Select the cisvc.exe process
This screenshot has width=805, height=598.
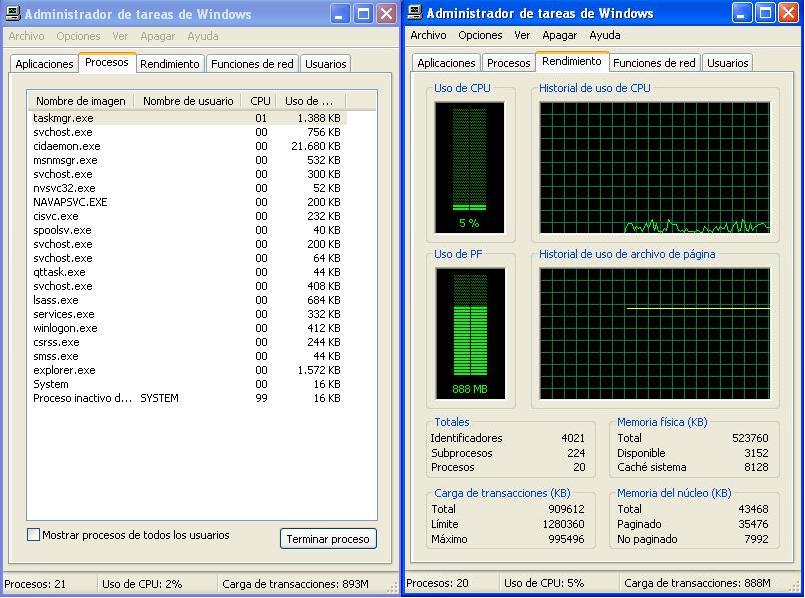coord(187,216)
